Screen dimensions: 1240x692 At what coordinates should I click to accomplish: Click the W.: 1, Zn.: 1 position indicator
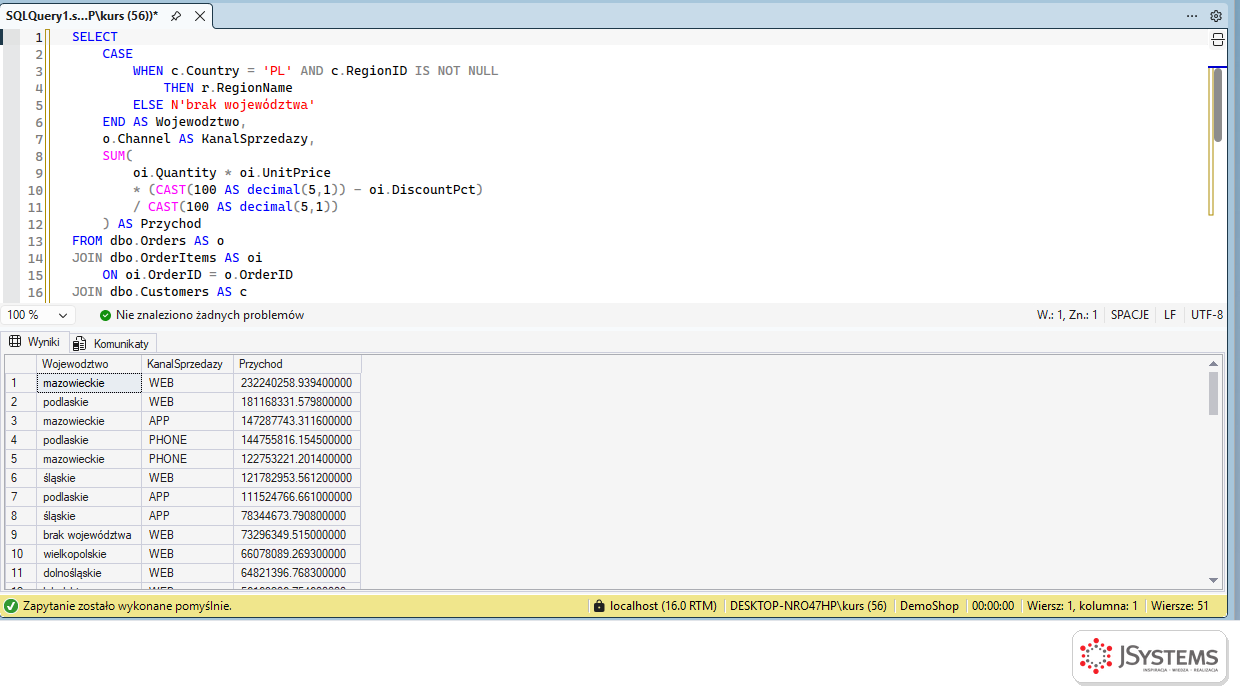[x=1067, y=315]
